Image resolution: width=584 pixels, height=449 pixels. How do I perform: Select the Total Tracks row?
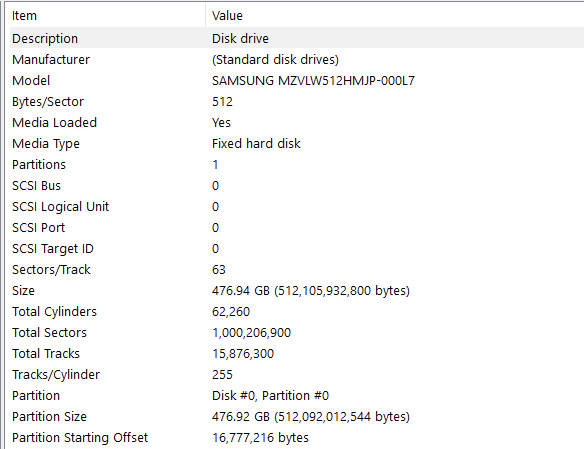pyautogui.click(x=297, y=353)
